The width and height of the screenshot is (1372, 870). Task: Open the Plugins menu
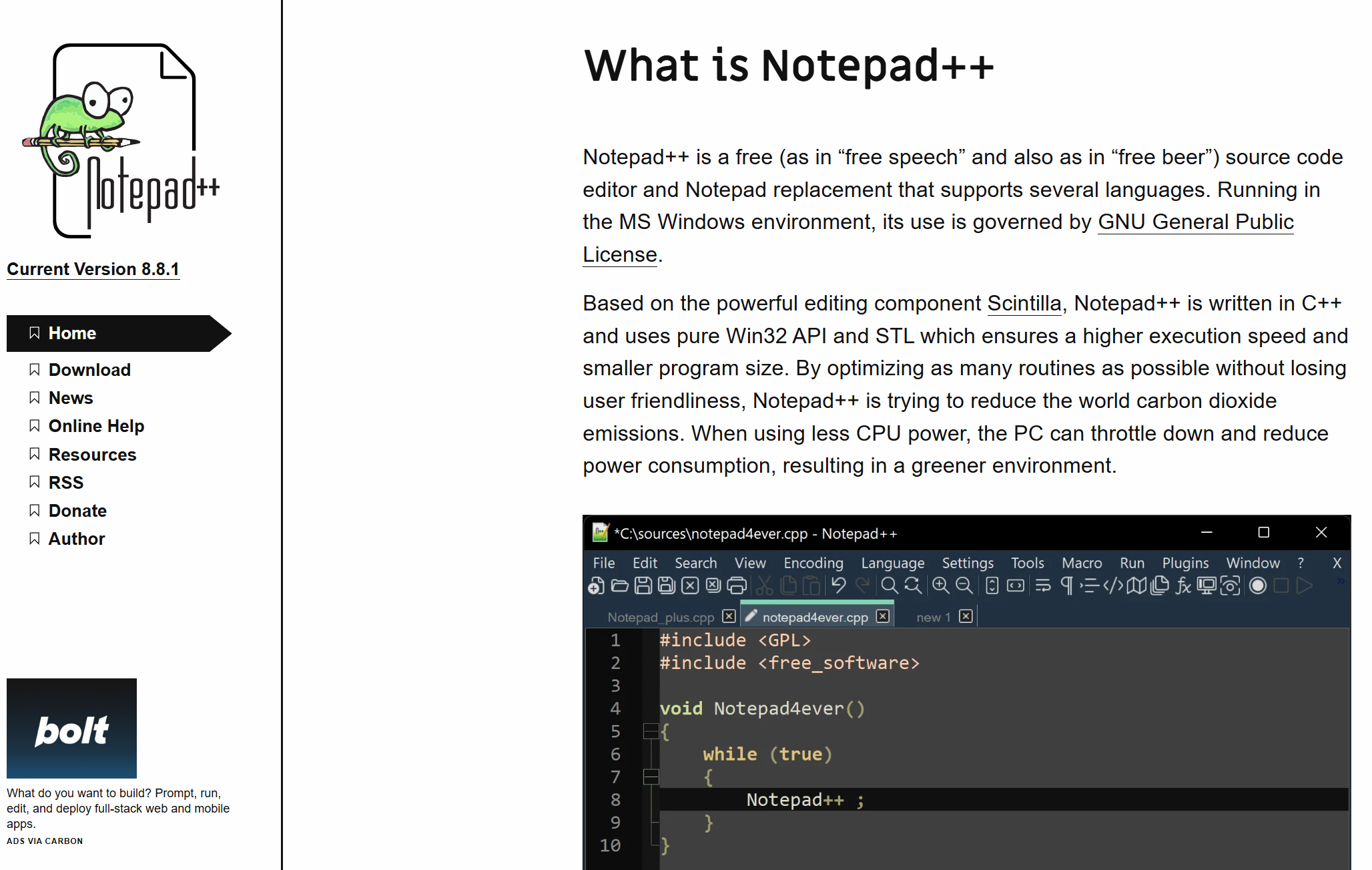[1185, 563]
